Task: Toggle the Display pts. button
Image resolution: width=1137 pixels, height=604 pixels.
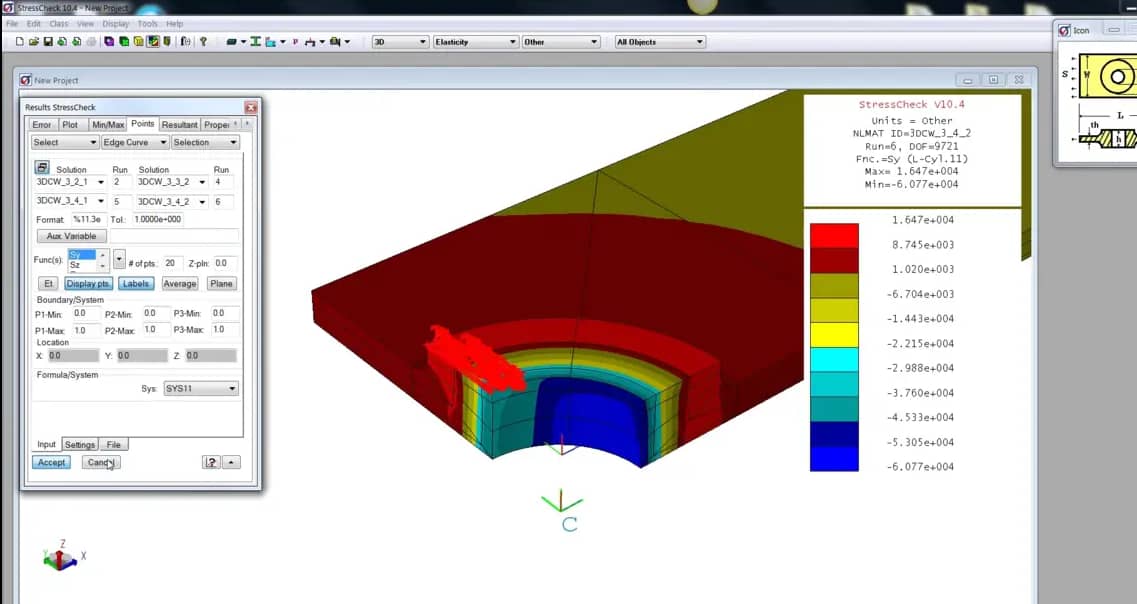Action: click(x=89, y=284)
